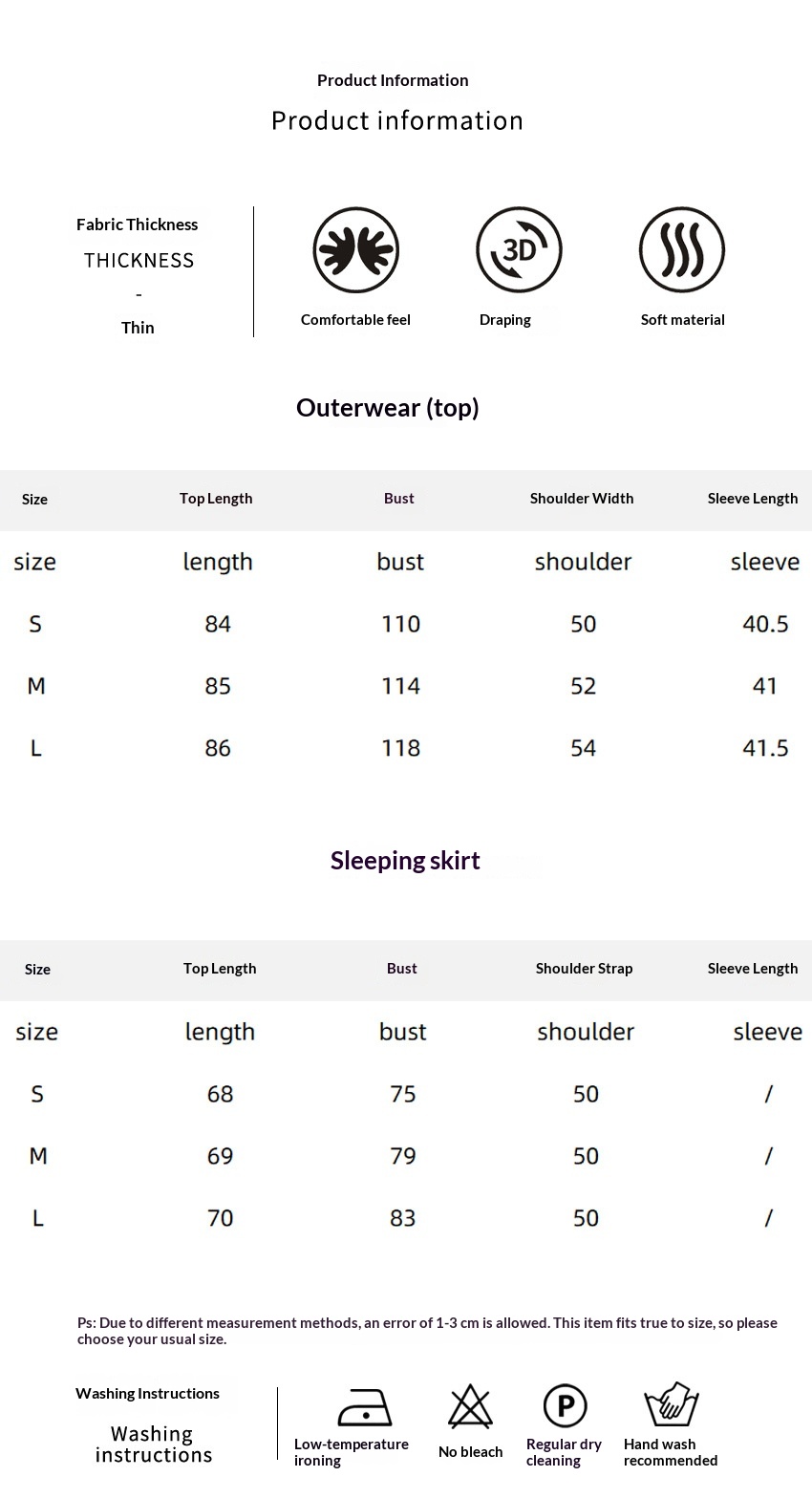Click the Fabric Thickness label
Viewport: 812px width, 1498px height.
click(138, 225)
